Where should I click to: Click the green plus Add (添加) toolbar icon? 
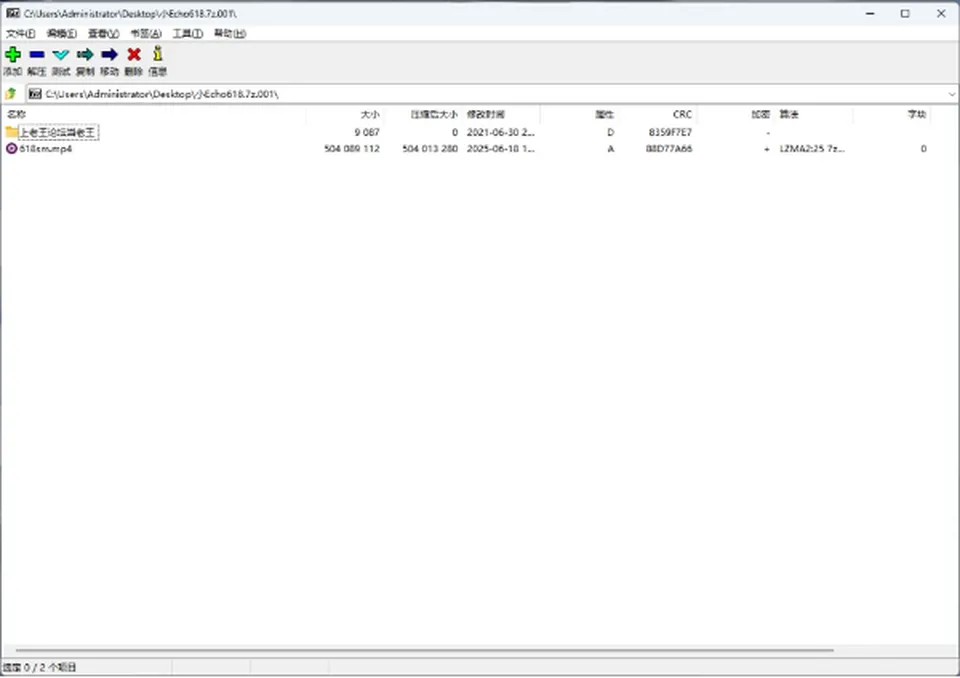[x=12, y=55]
